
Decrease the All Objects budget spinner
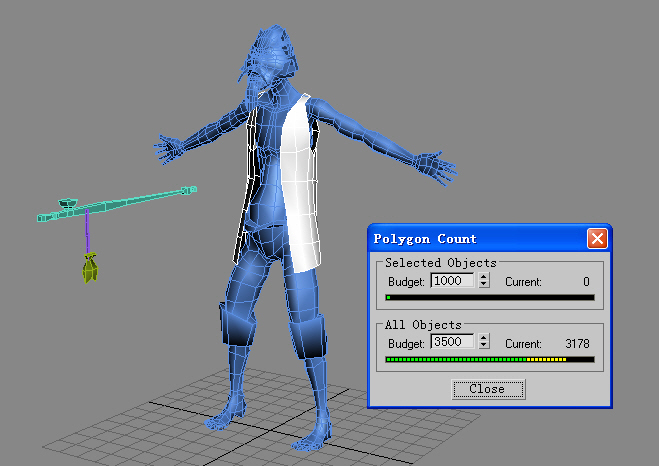pyautogui.click(x=484, y=347)
